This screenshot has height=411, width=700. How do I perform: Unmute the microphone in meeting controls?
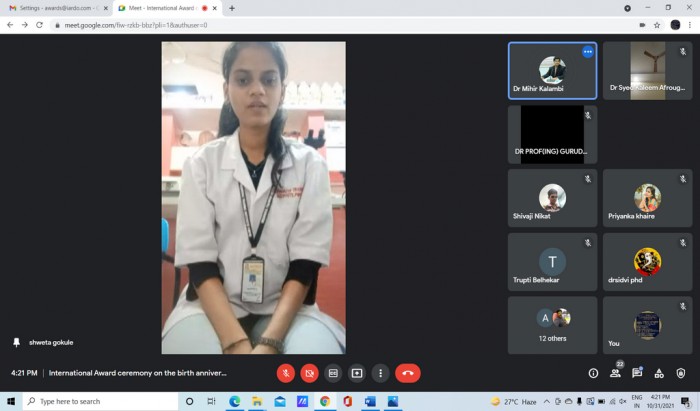click(x=286, y=373)
